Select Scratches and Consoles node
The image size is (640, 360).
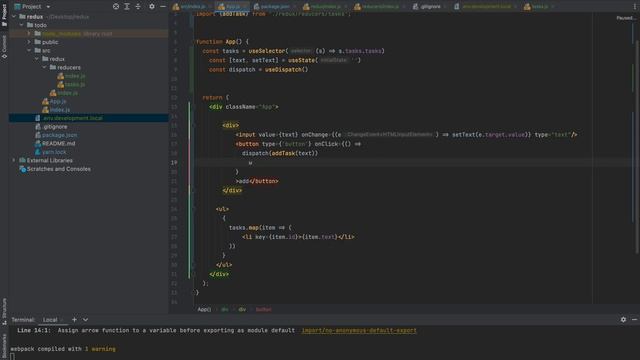pos(59,169)
